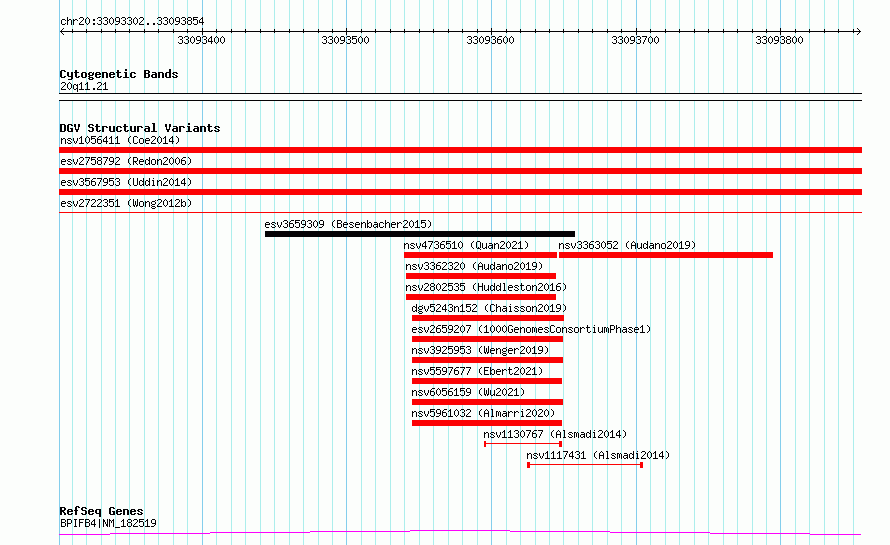Screen dimensions: 890x545
Task: Open the nsv3362320 (Audano2019) label
Action: point(474,266)
